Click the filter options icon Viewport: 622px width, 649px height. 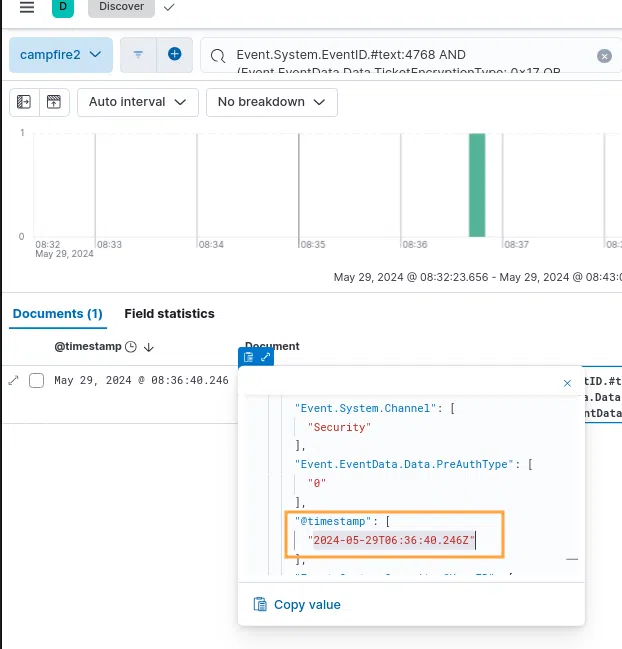(138, 54)
